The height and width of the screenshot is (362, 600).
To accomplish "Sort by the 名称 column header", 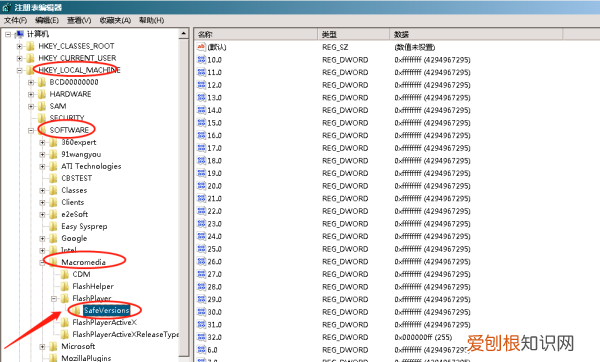I will coord(256,34).
